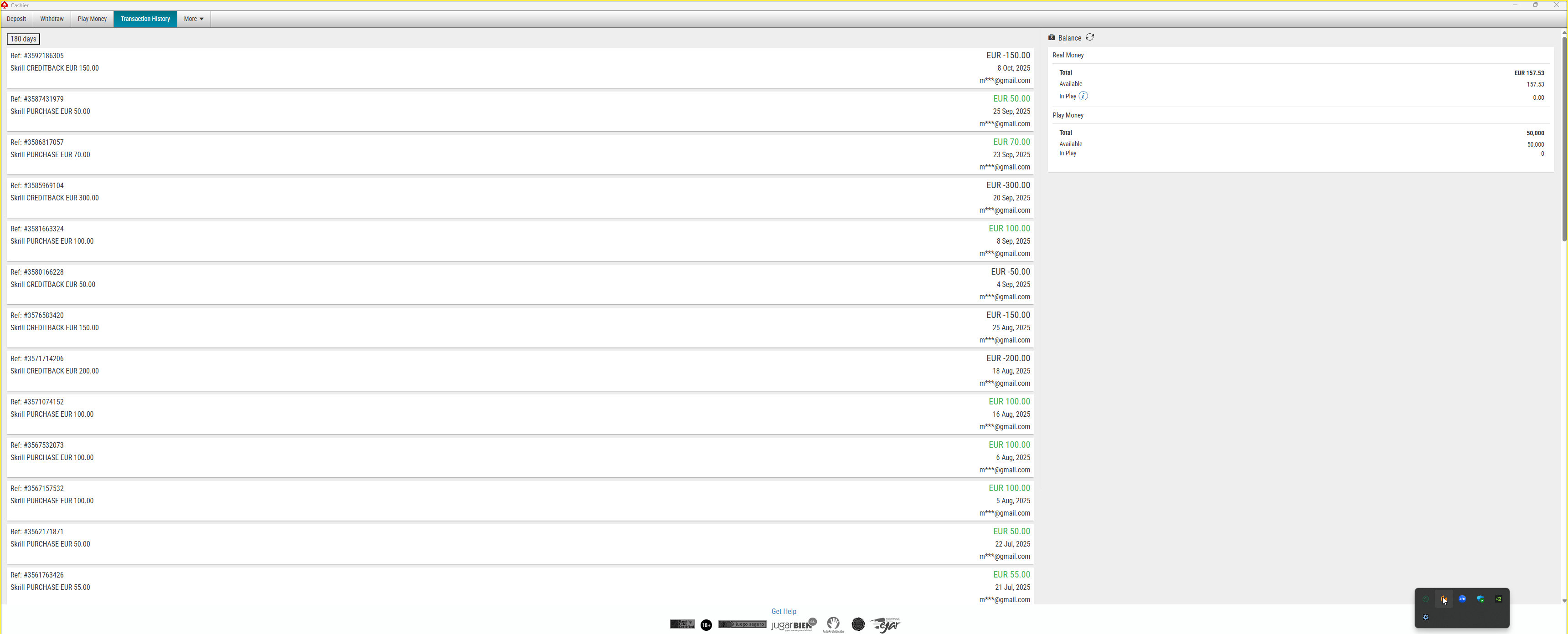This screenshot has width=1568, height=634.
Task: Click the scrollbar down arrow
Action: click(x=1564, y=601)
